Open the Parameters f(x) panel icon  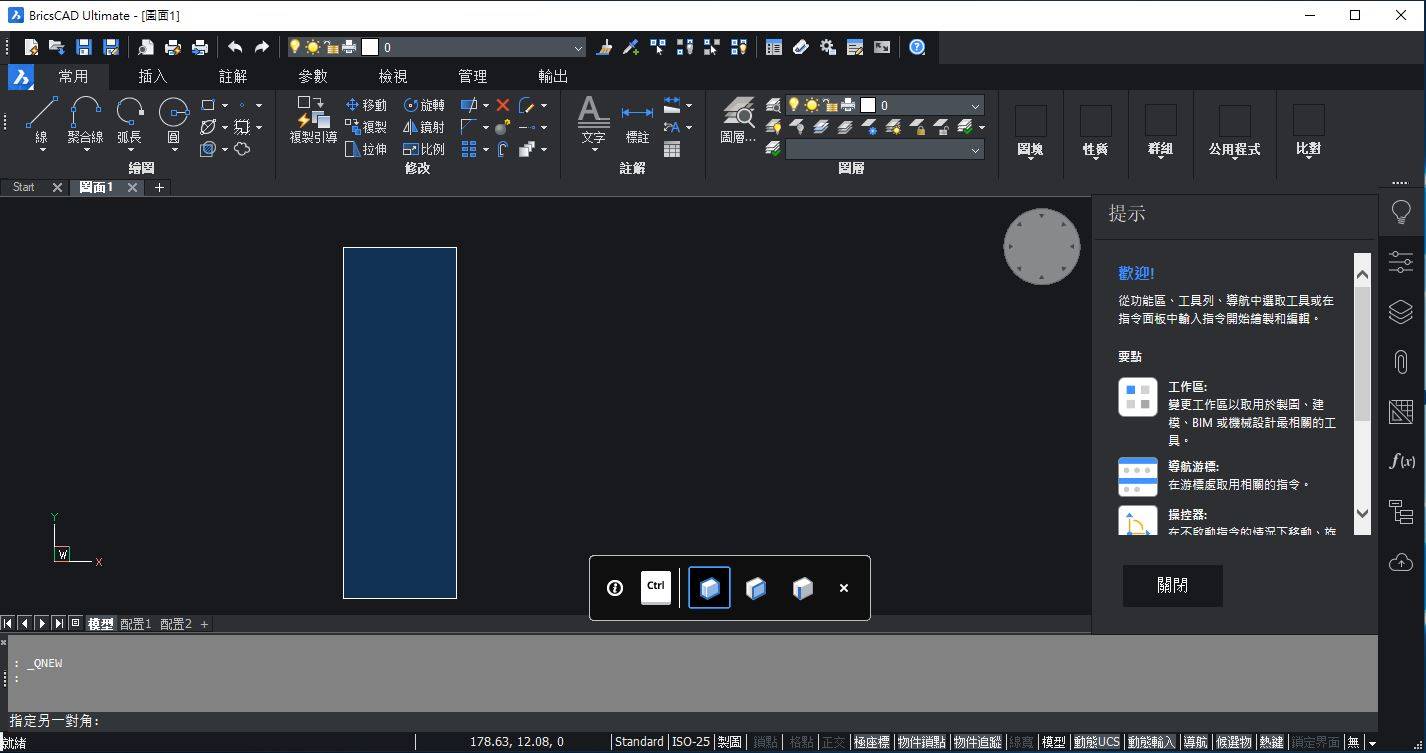1401,461
